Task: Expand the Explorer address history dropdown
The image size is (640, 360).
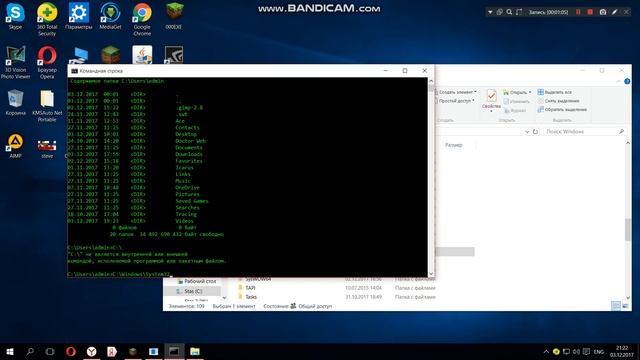Action: [527, 132]
